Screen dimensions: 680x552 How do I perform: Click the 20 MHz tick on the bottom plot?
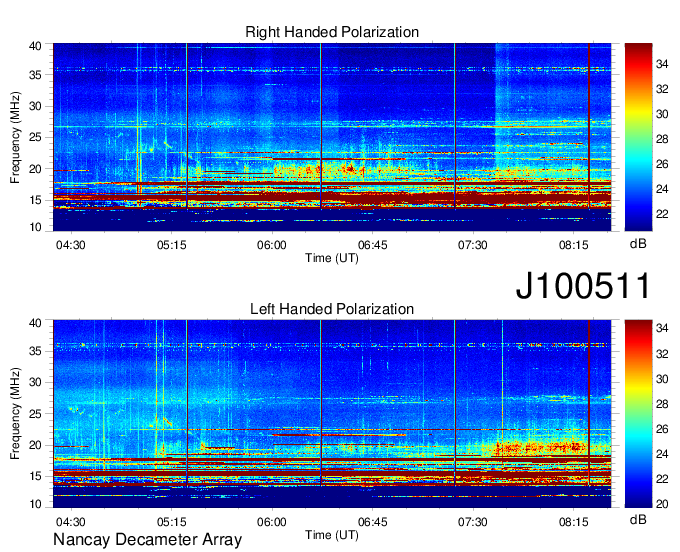[35, 445]
